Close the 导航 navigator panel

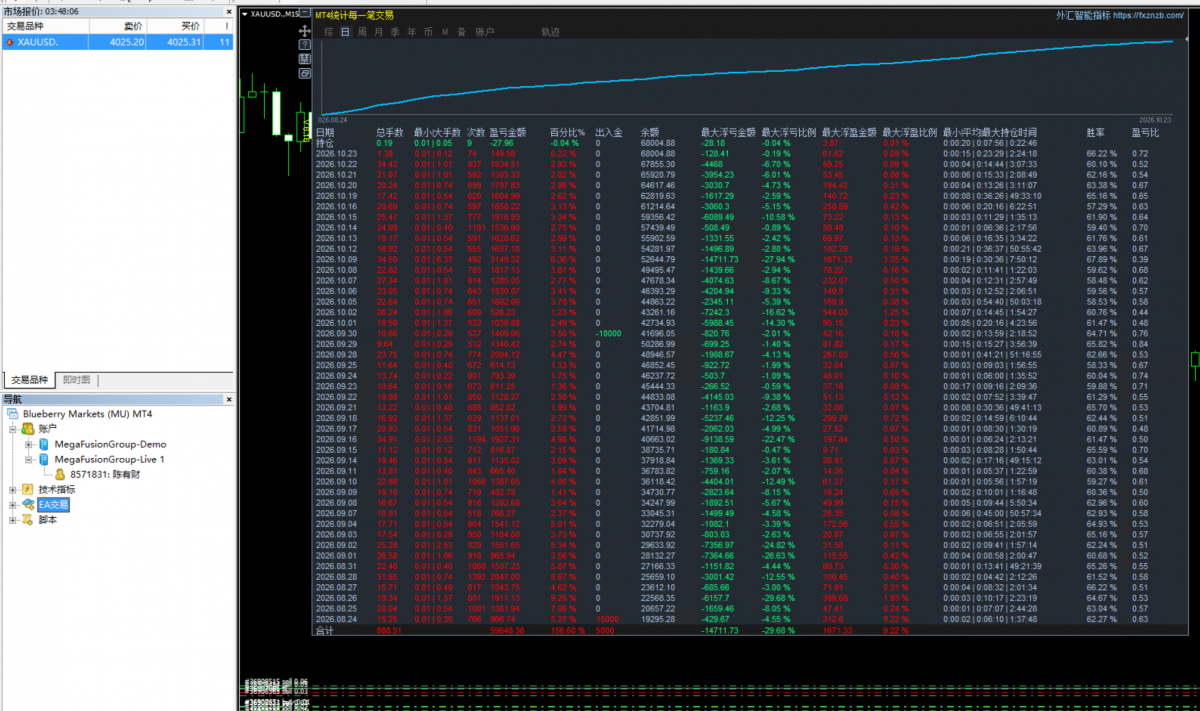pyautogui.click(x=228, y=400)
